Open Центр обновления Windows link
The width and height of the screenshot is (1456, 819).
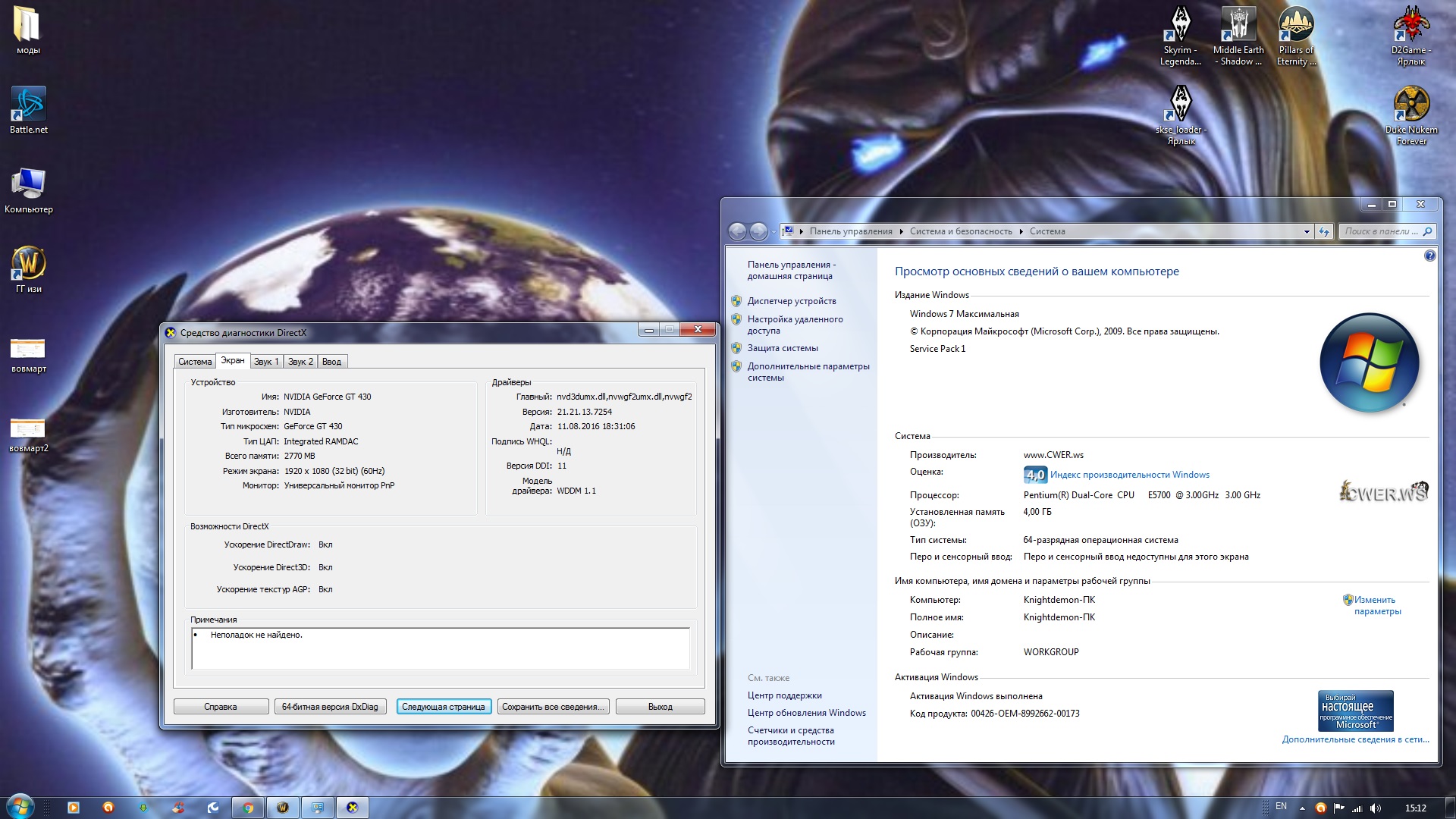pos(807,713)
